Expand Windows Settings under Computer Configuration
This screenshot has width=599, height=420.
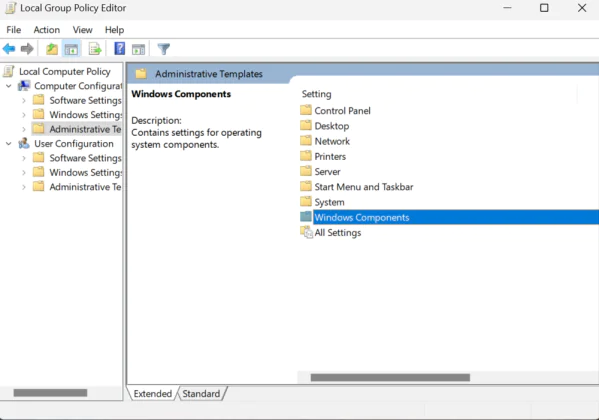[24, 115]
